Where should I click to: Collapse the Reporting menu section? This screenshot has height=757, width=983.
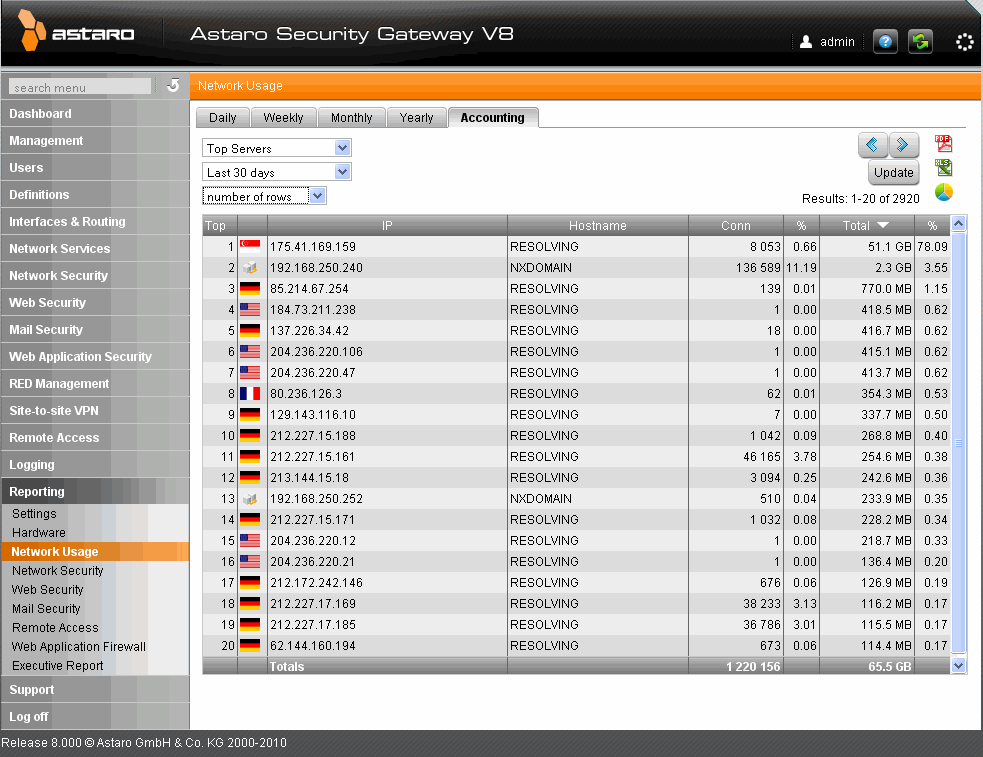[x=95, y=491]
